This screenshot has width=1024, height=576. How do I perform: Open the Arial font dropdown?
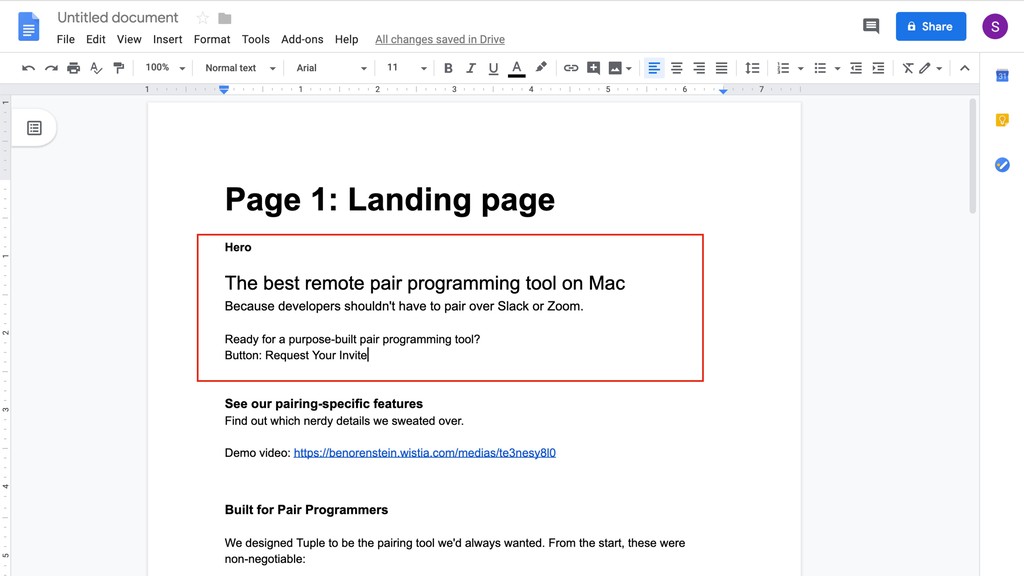[331, 68]
